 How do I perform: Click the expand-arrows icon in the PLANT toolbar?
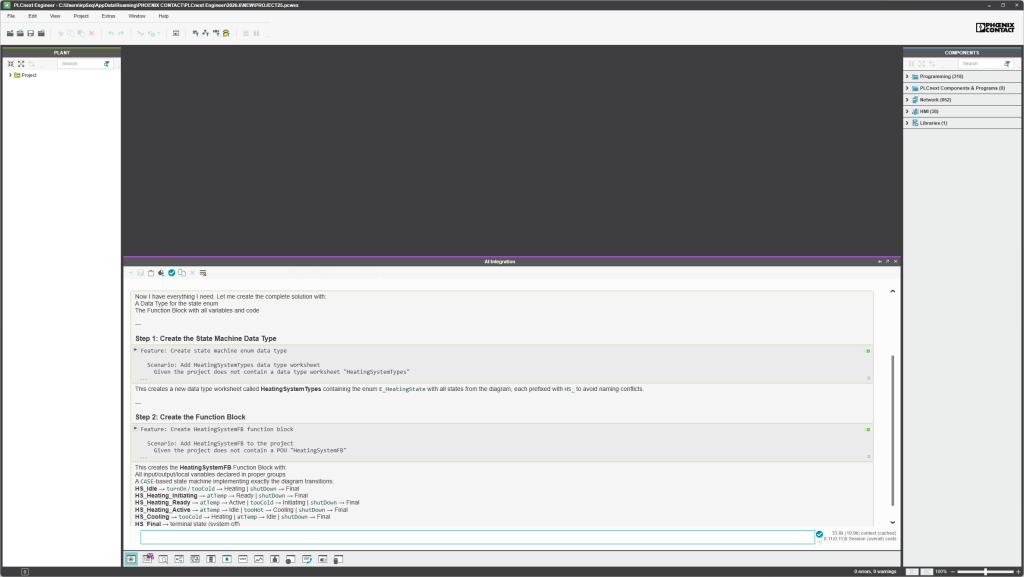point(21,64)
